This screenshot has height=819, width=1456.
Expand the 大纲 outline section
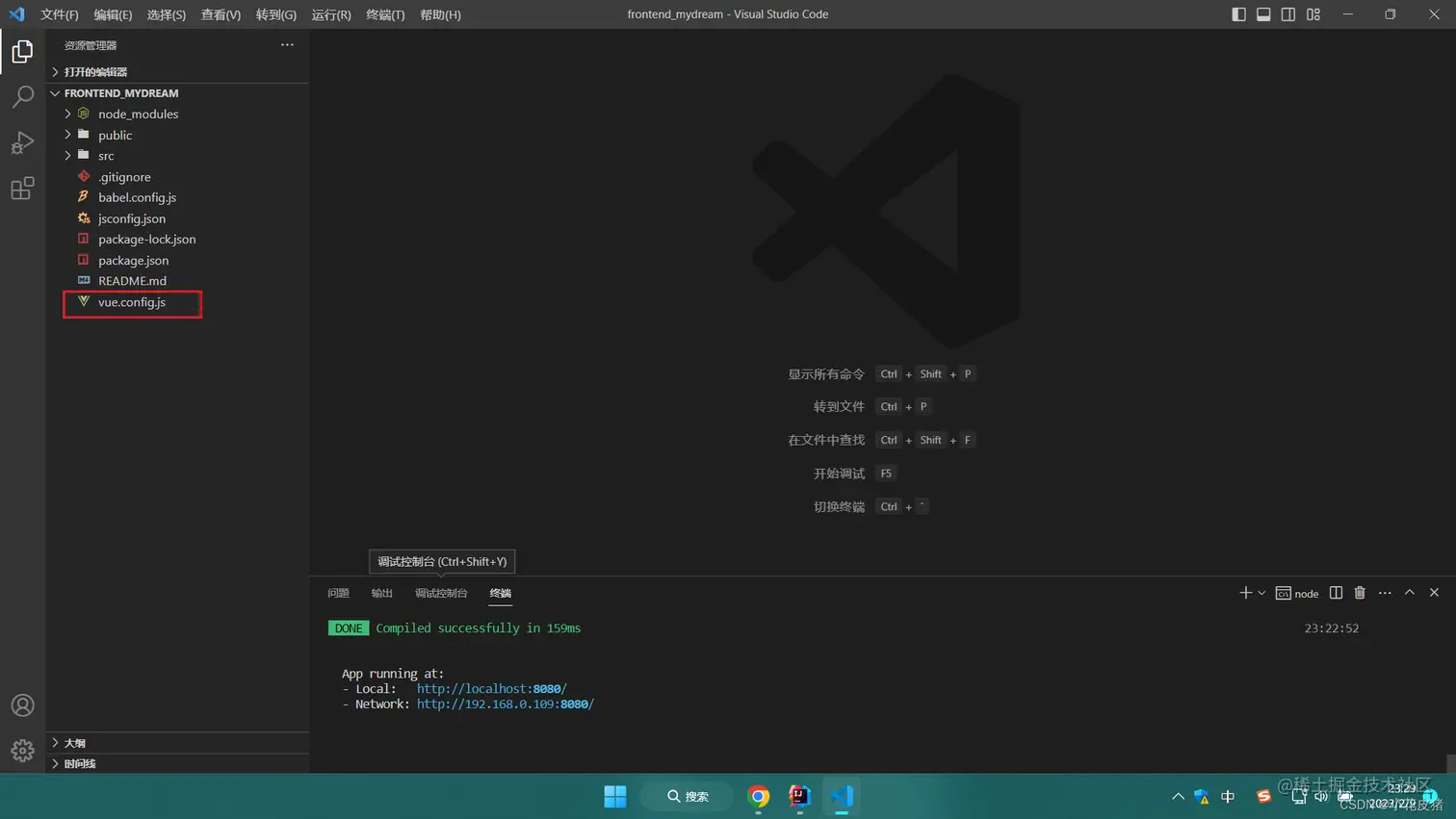click(x=178, y=743)
